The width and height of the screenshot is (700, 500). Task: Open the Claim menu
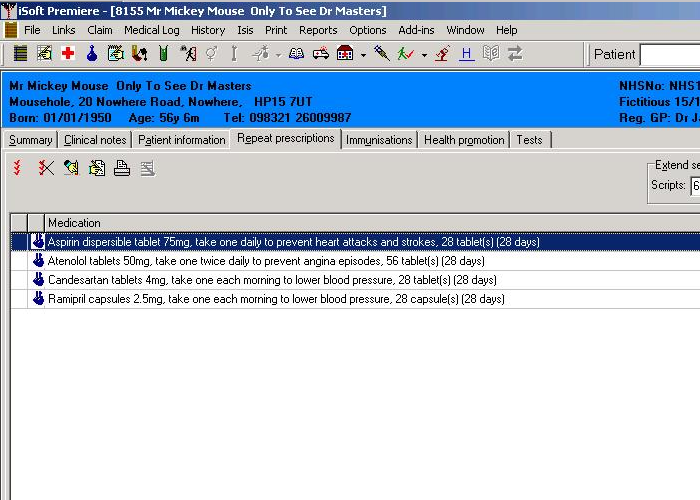point(100,30)
